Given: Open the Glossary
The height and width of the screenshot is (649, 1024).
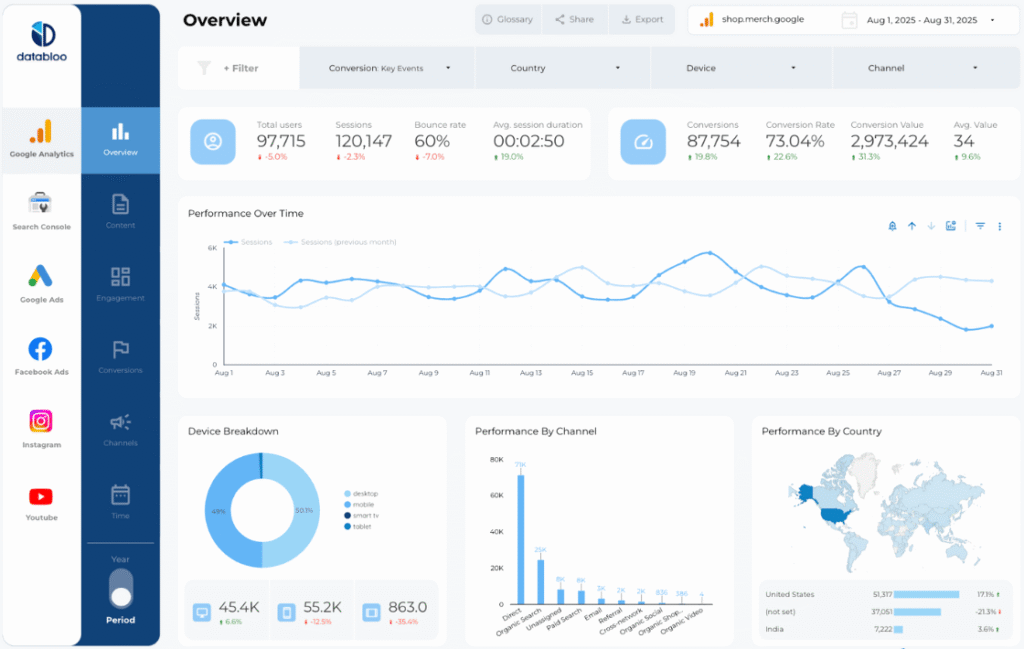Looking at the screenshot, I should [x=506, y=19].
